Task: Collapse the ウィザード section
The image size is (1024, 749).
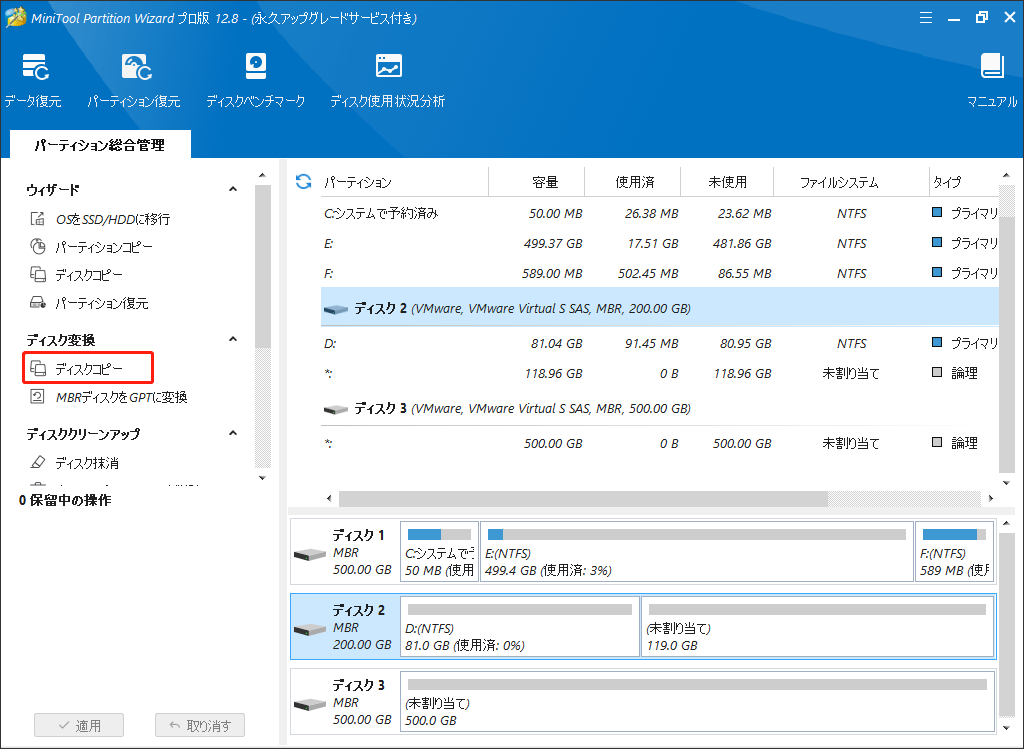Action: [x=233, y=189]
